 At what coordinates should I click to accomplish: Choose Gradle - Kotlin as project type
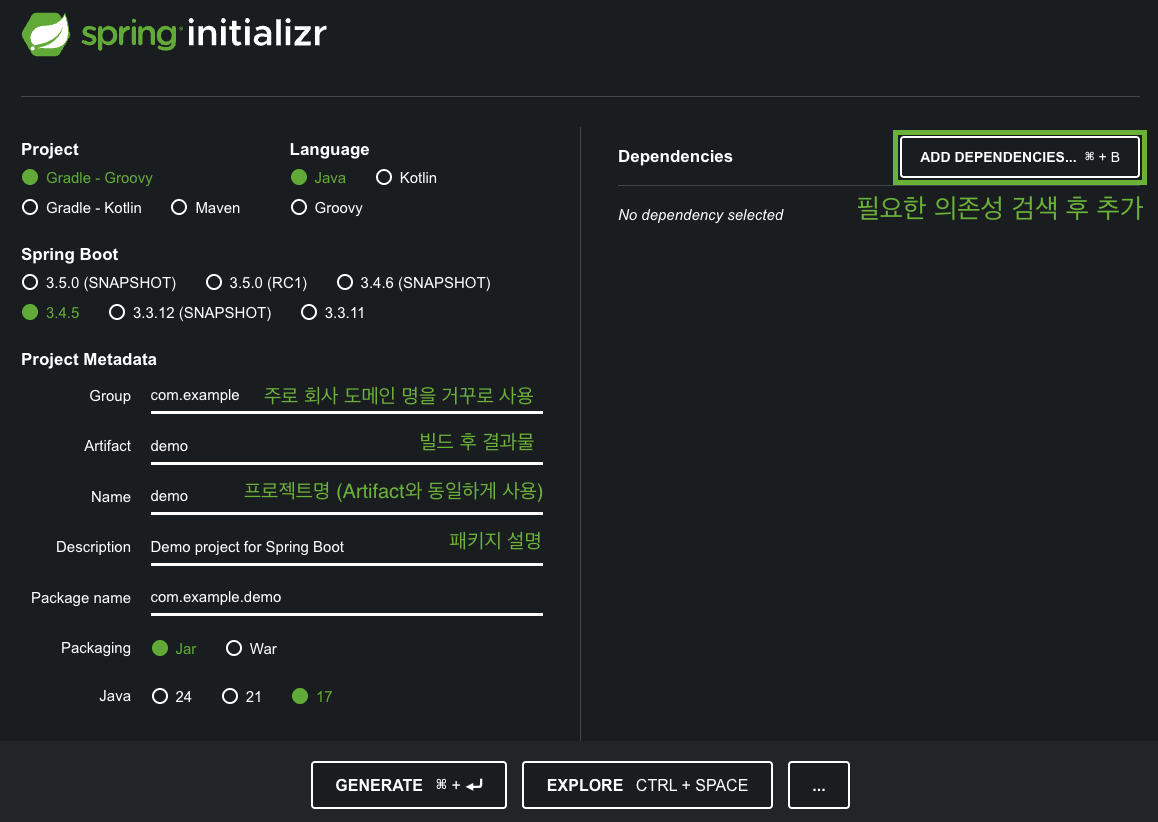(82, 208)
